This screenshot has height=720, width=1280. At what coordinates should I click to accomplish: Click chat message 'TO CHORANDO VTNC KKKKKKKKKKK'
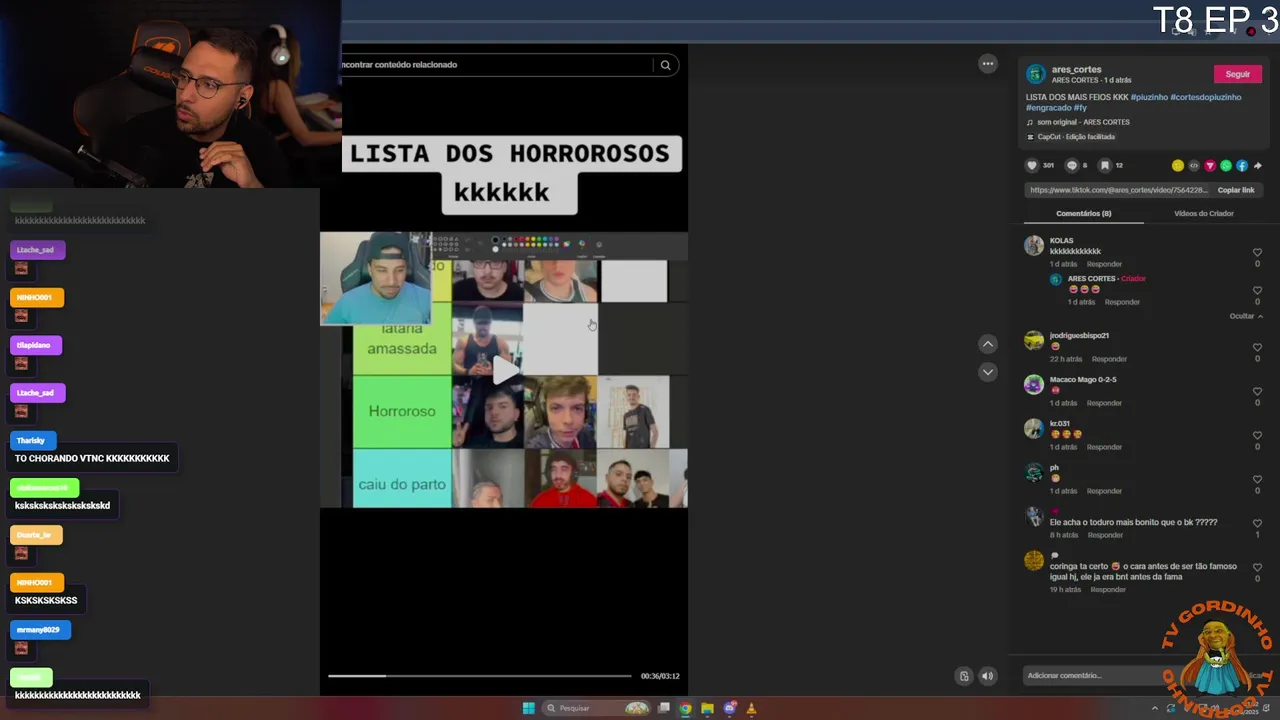92,459
